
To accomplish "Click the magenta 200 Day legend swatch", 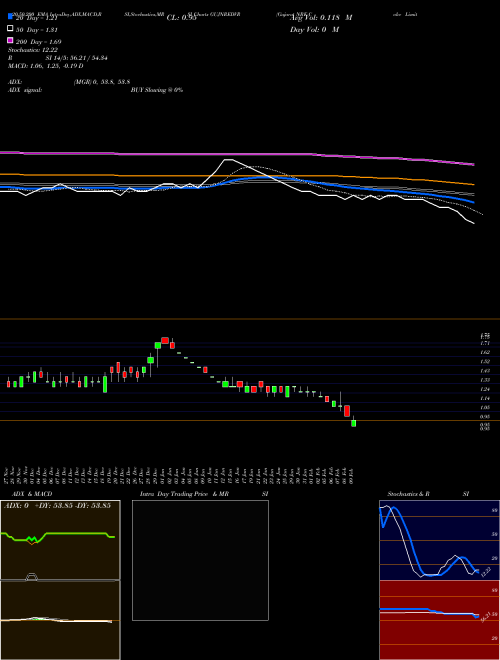I will 10,40.
